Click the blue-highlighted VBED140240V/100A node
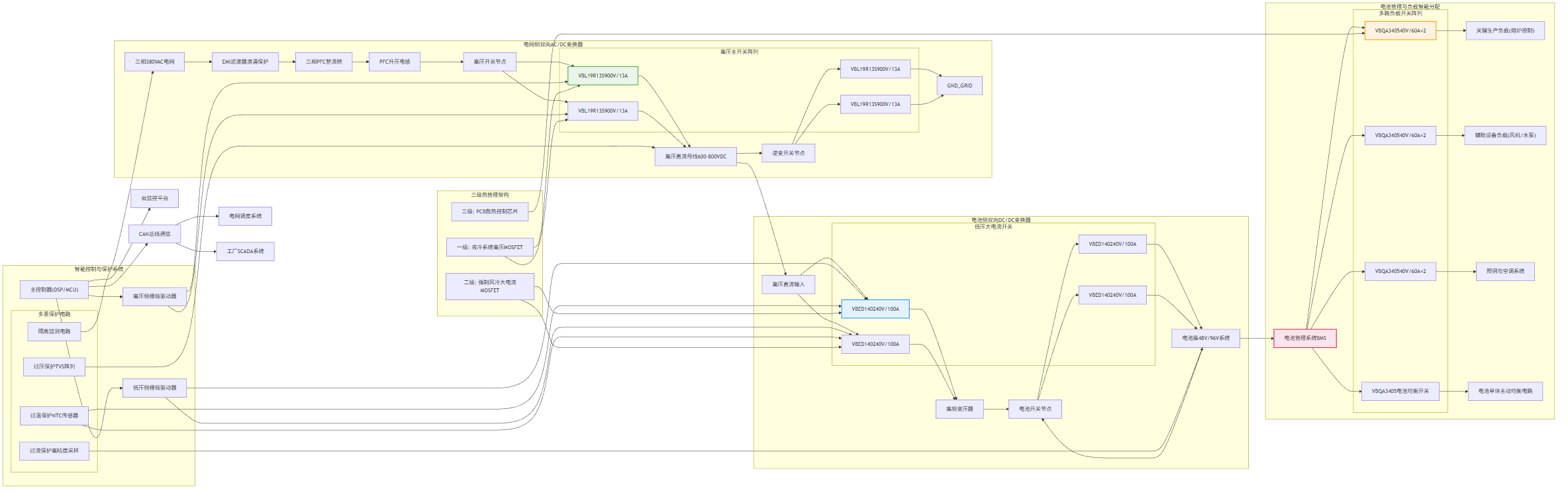The width and height of the screenshot is (1568, 493). point(875,309)
